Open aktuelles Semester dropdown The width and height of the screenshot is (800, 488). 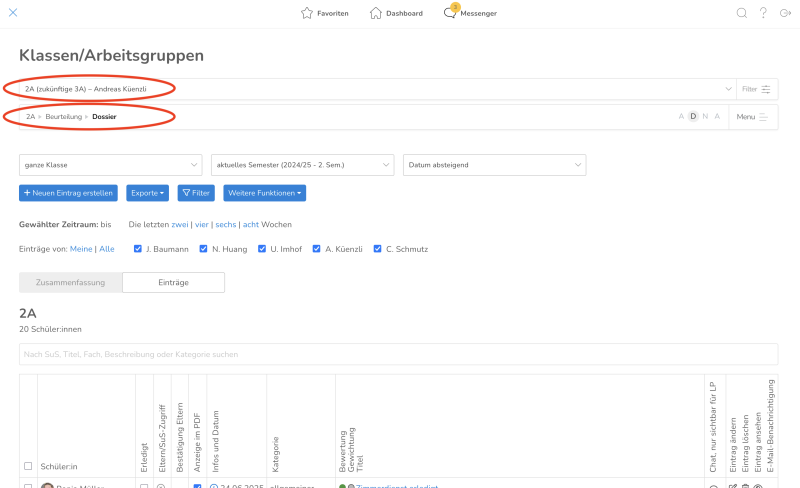click(303, 164)
